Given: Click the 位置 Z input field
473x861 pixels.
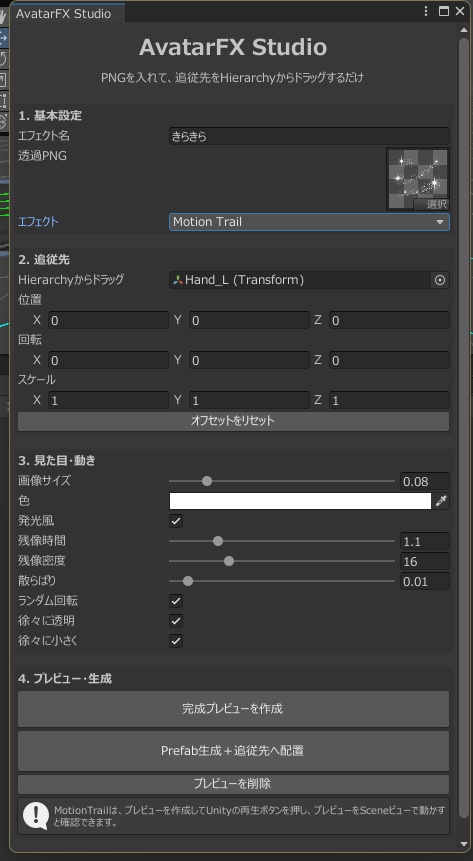Looking at the screenshot, I should pos(389,320).
